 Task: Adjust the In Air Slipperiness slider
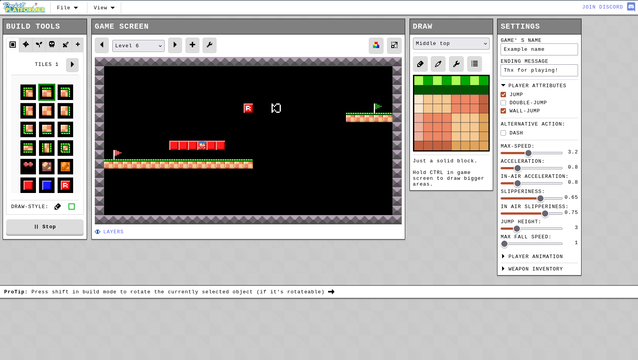(531, 213)
